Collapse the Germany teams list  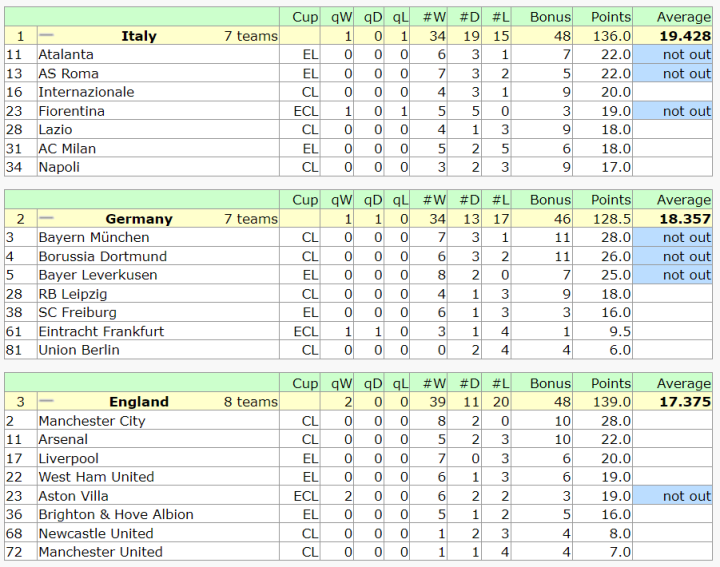coord(46,219)
